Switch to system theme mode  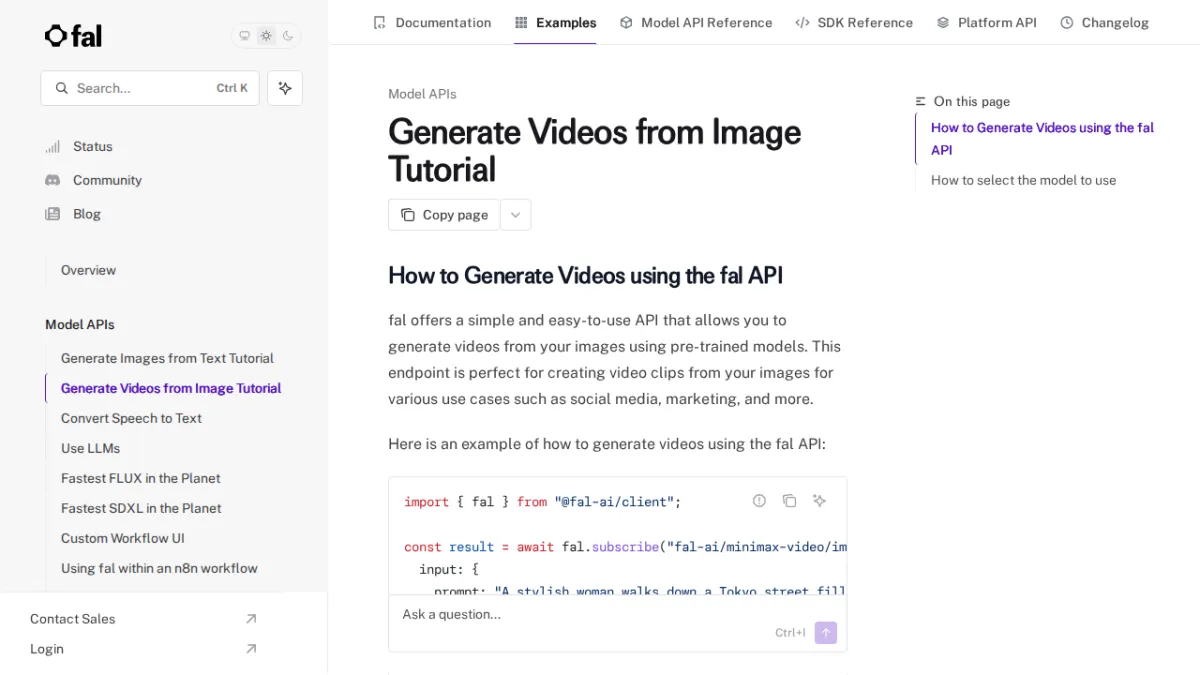244,36
